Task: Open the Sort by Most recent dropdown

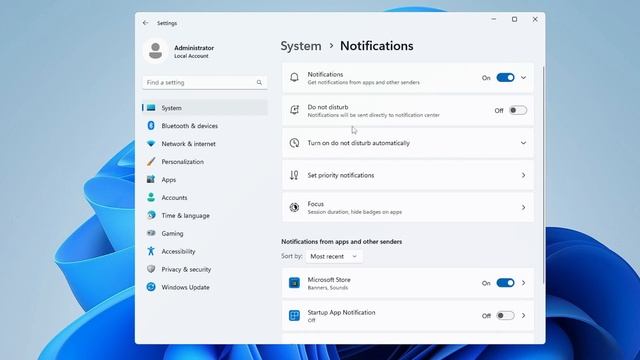Action: (x=334, y=256)
